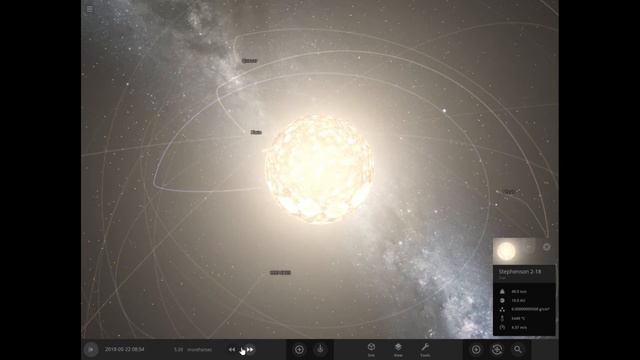
Task: Select the object label below the star
Action: (x=280, y=273)
